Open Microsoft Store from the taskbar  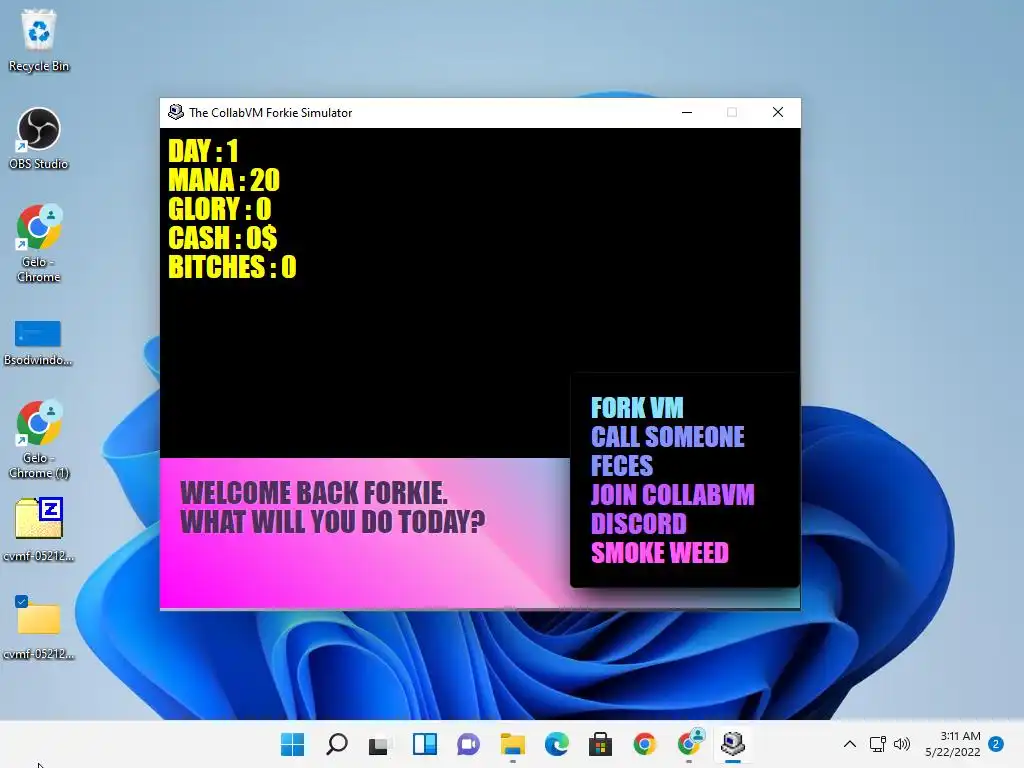[x=600, y=744]
